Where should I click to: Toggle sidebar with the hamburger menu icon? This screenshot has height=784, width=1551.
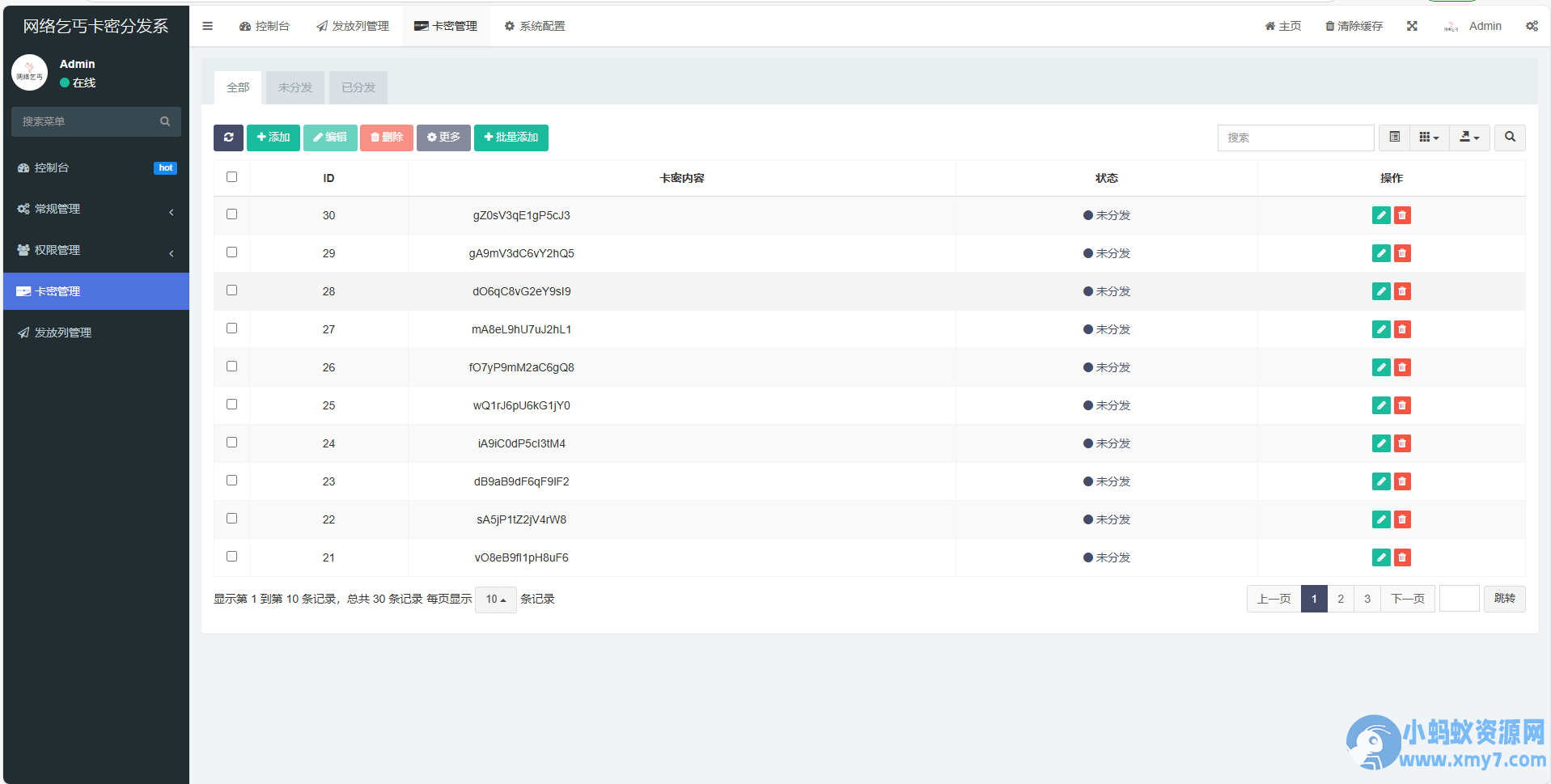pyautogui.click(x=208, y=26)
